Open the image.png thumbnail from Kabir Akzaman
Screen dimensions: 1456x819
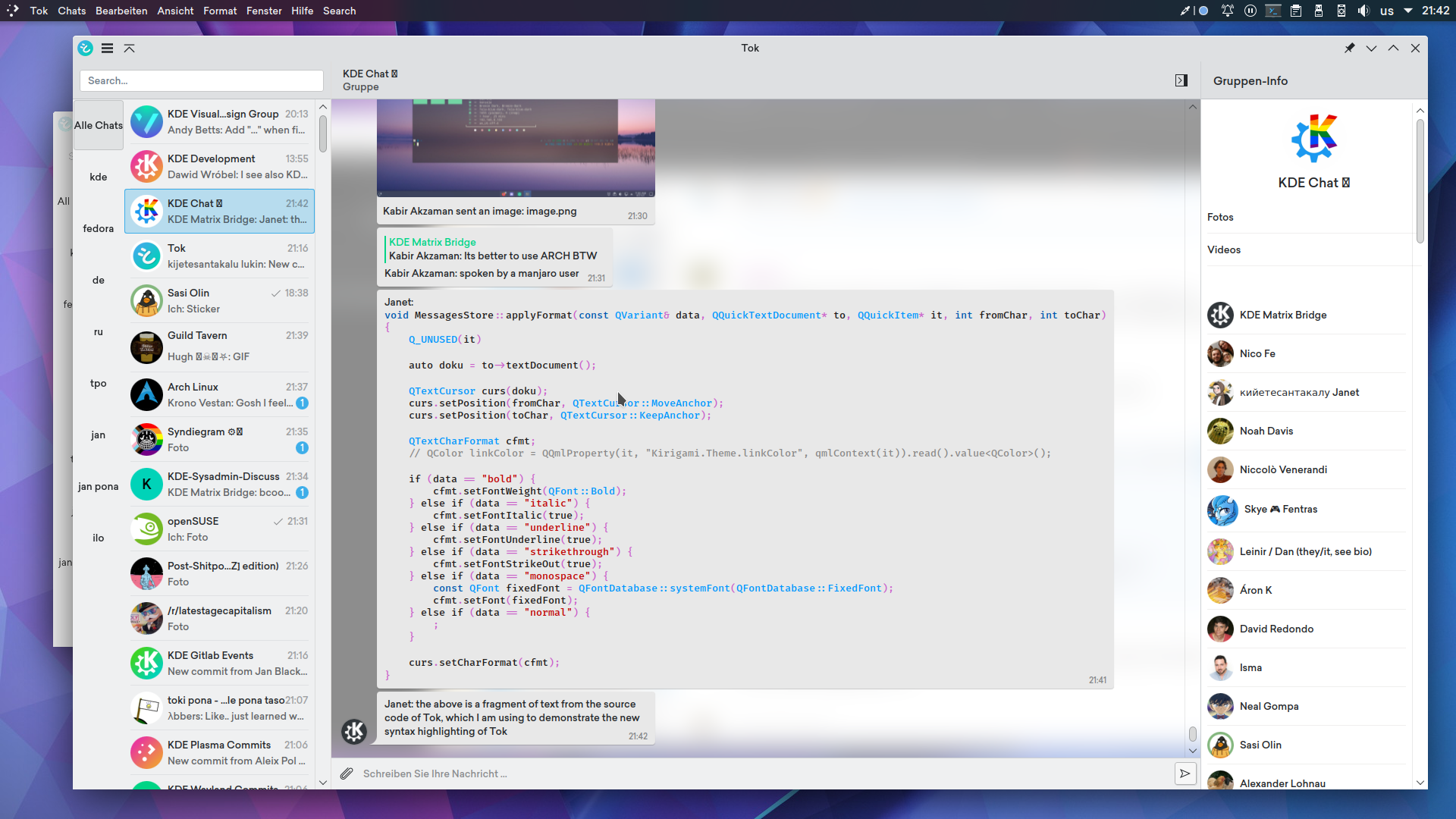(516, 149)
